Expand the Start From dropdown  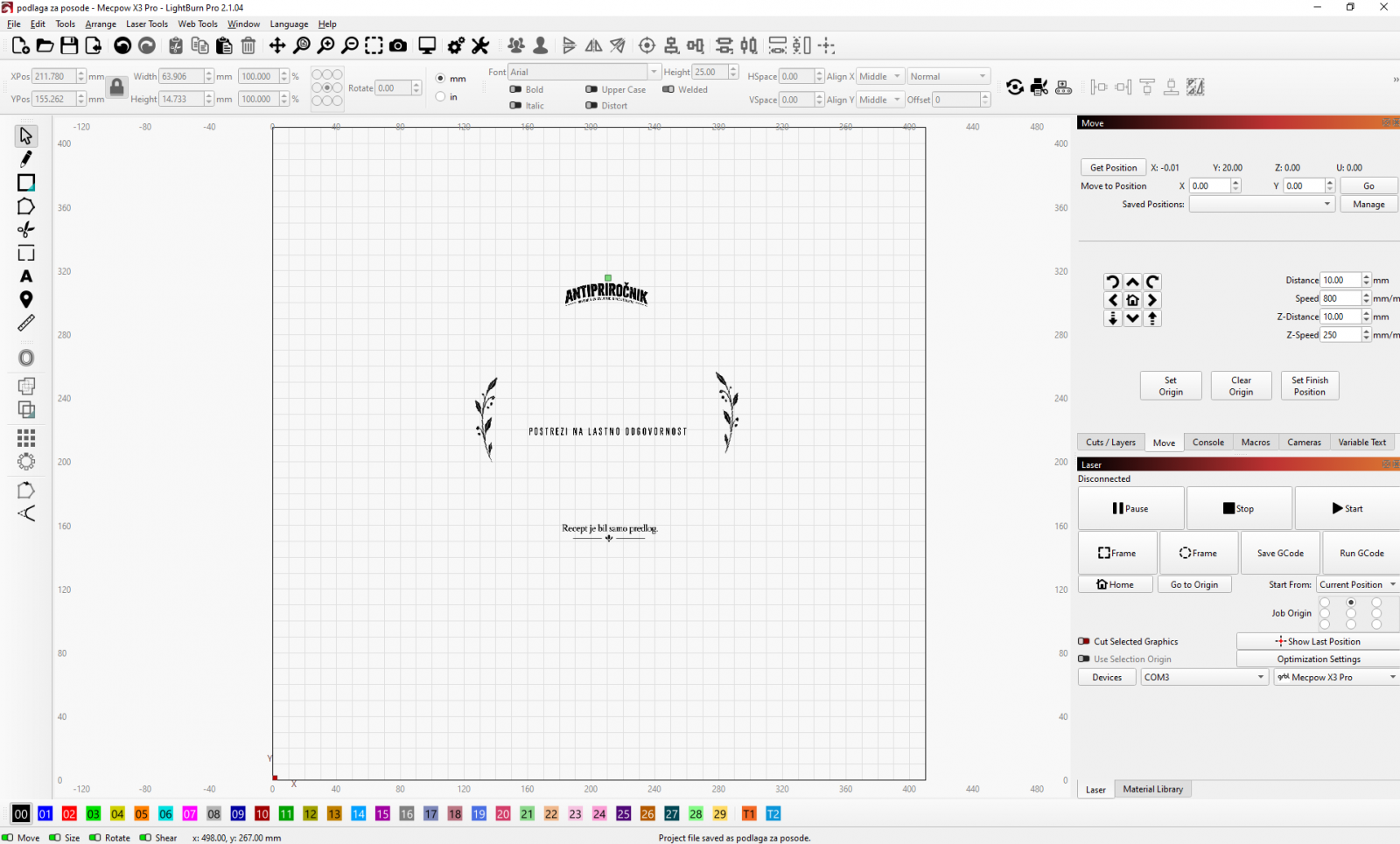pyautogui.click(x=1358, y=584)
